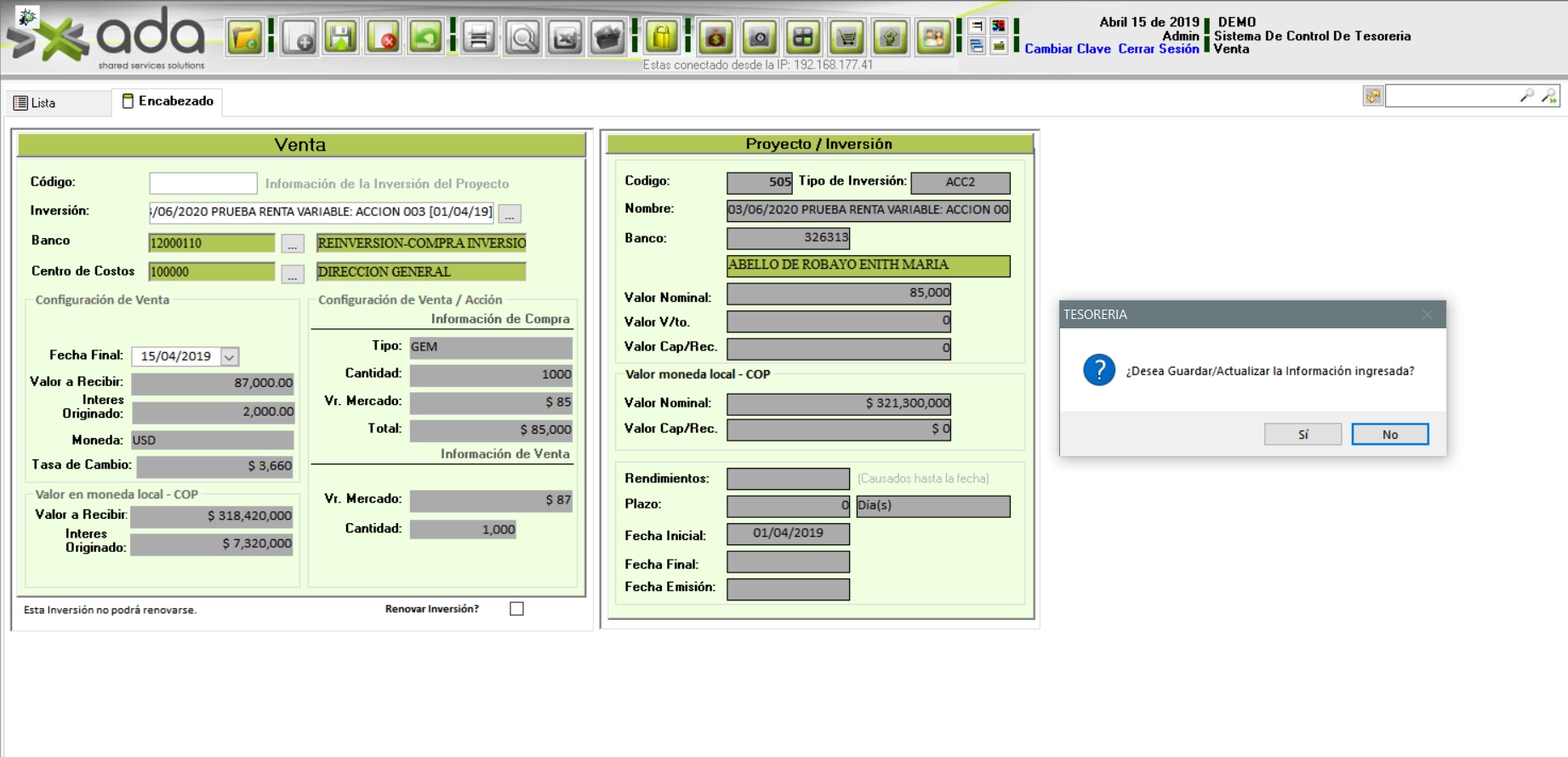Click the open folder toolbar icon
This screenshot has width=1568, height=757.
click(x=245, y=38)
